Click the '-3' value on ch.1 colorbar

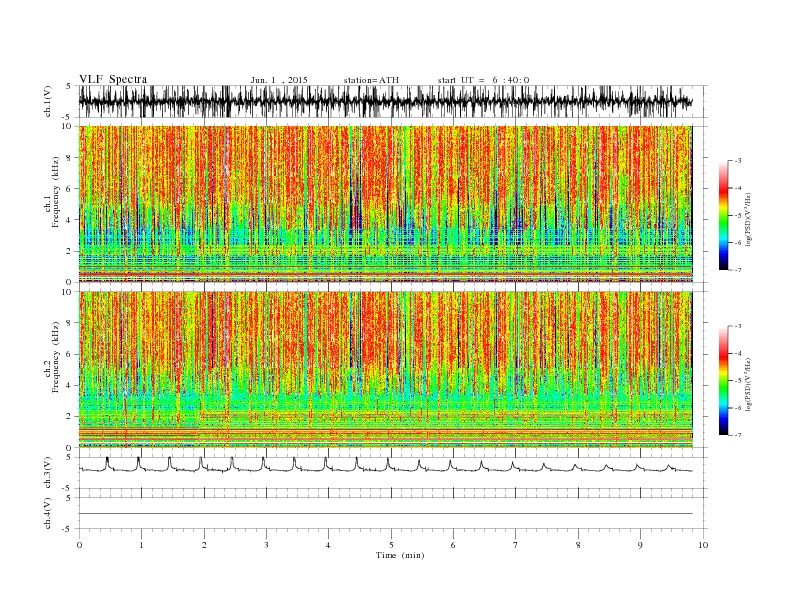[738, 161]
